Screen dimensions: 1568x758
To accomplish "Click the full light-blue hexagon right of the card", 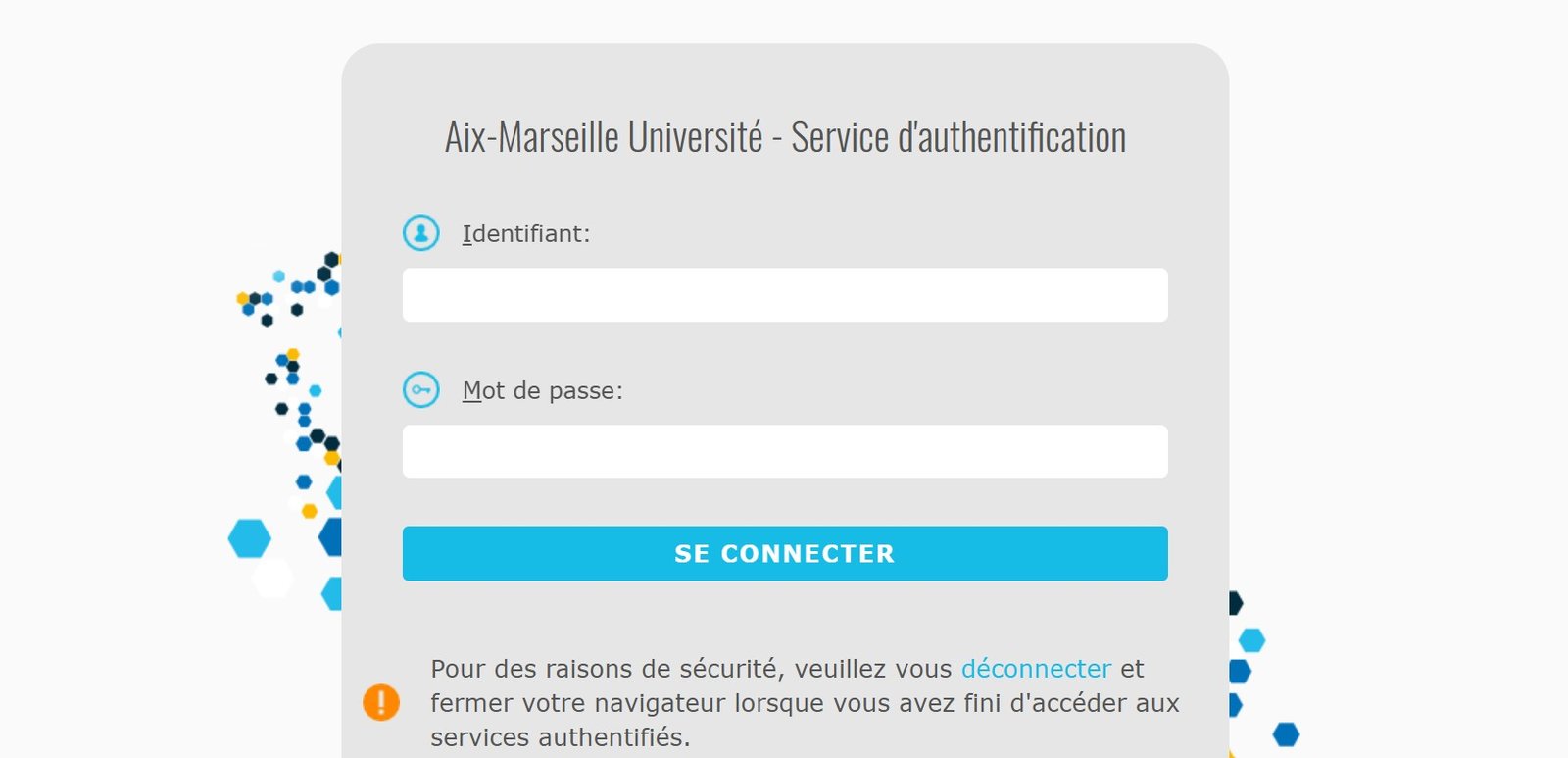I will (1251, 640).
